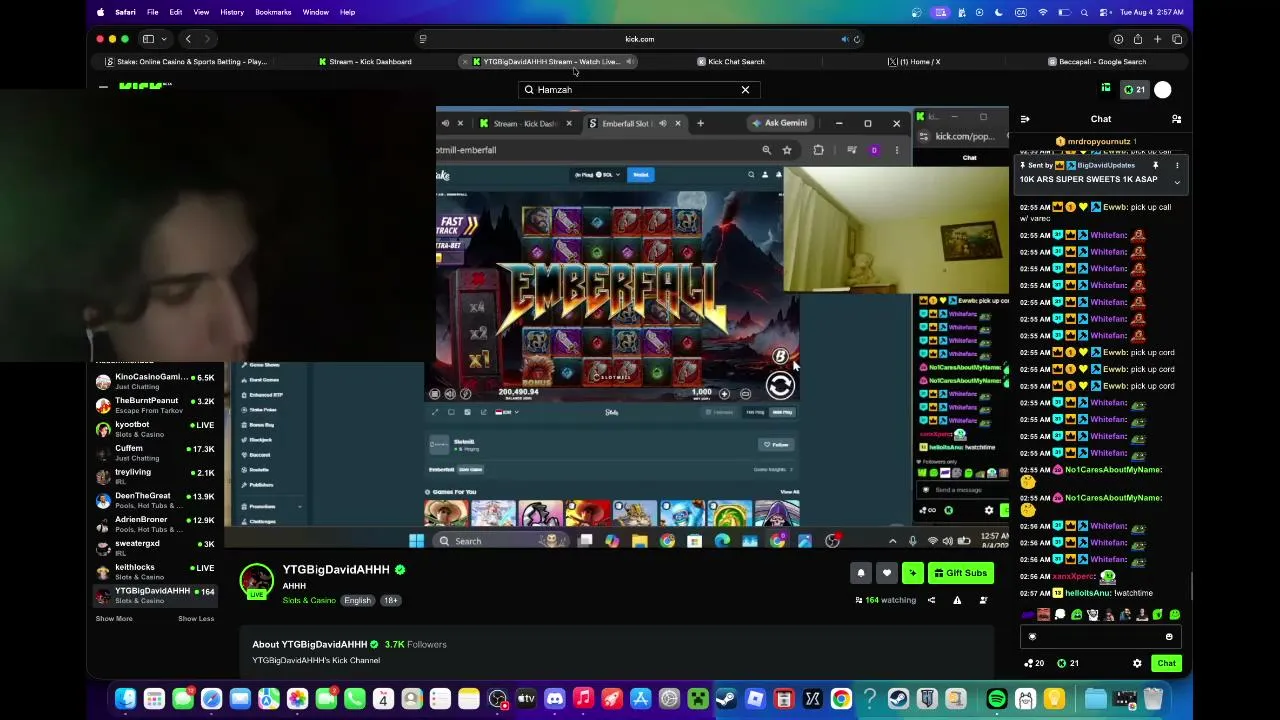The image size is (1280, 720).
Task: Switch to Baccapali Google Search tab
Action: tap(1097, 62)
